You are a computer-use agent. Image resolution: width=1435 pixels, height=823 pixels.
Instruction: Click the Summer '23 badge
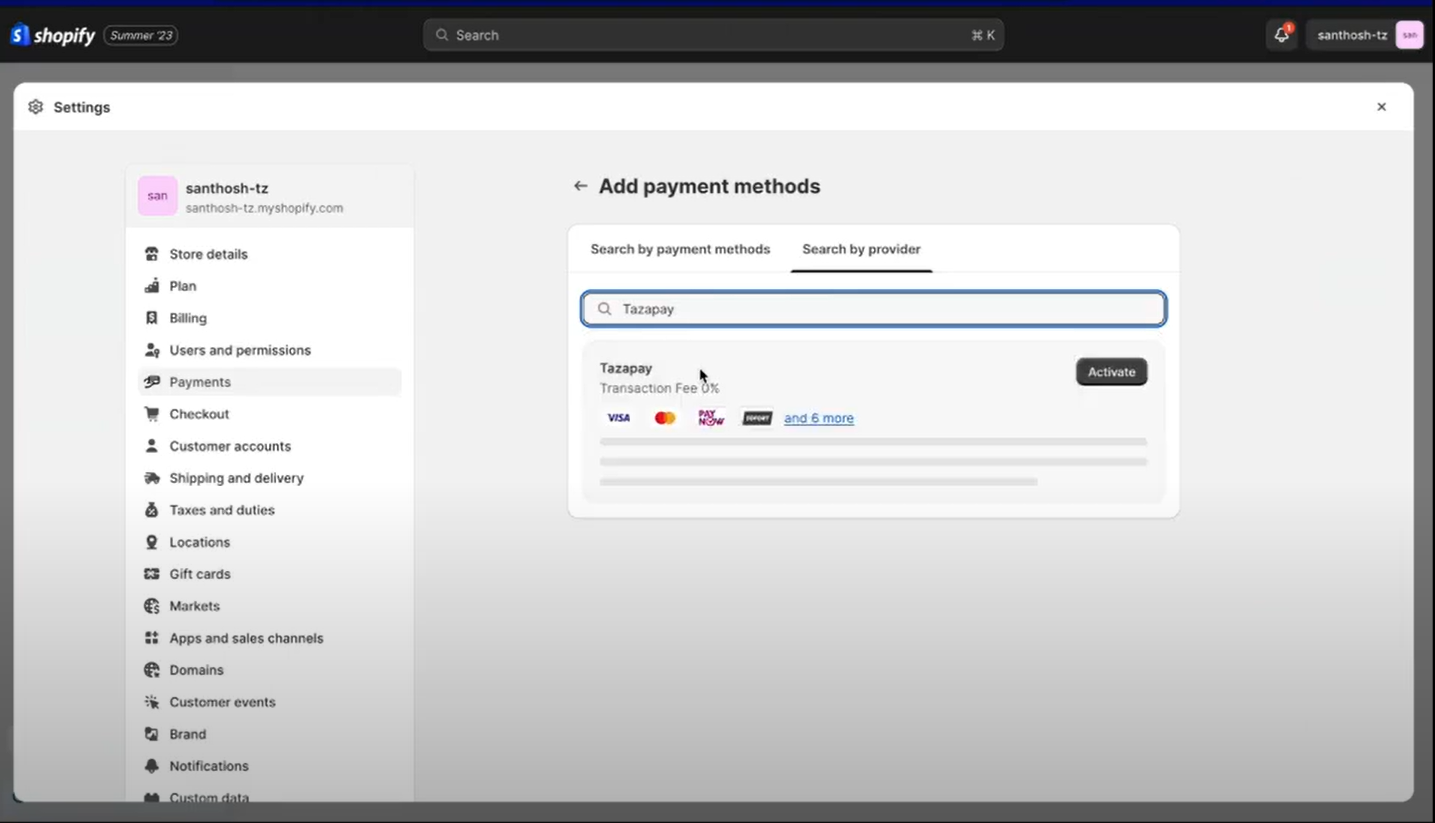tap(141, 35)
